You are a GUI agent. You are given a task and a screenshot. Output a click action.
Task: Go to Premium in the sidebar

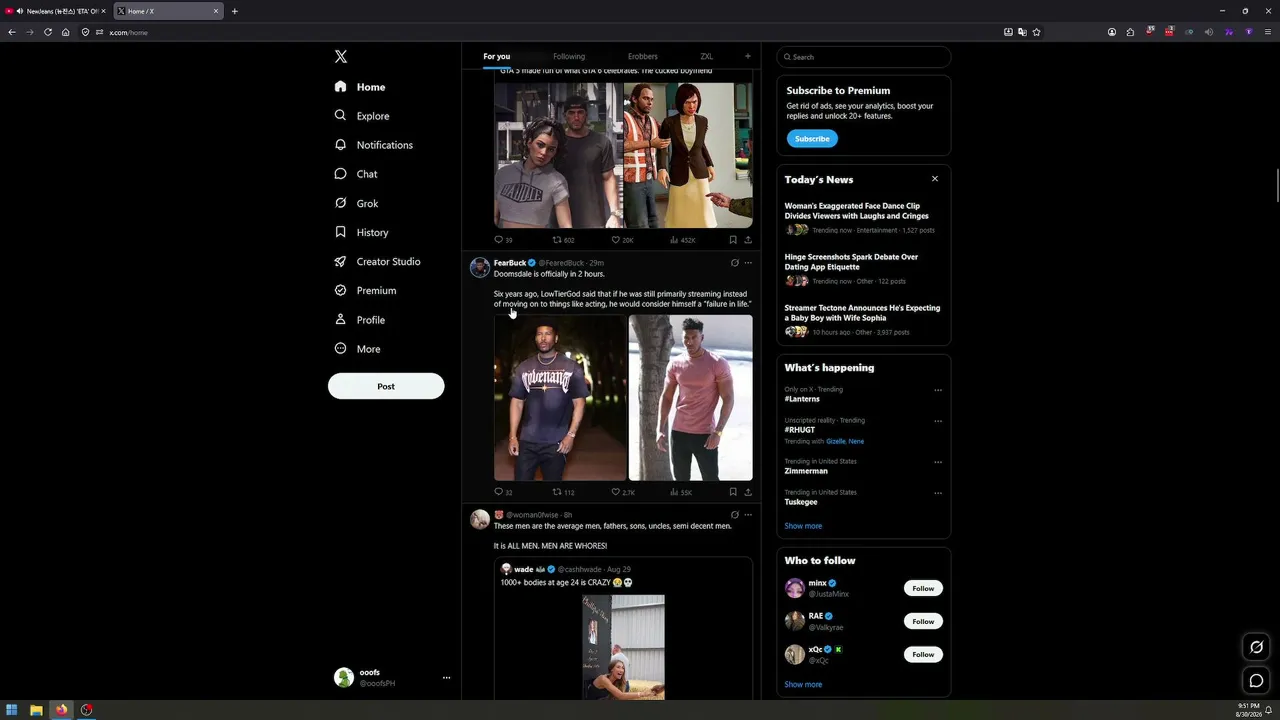pyautogui.click(x=365, y=290)
